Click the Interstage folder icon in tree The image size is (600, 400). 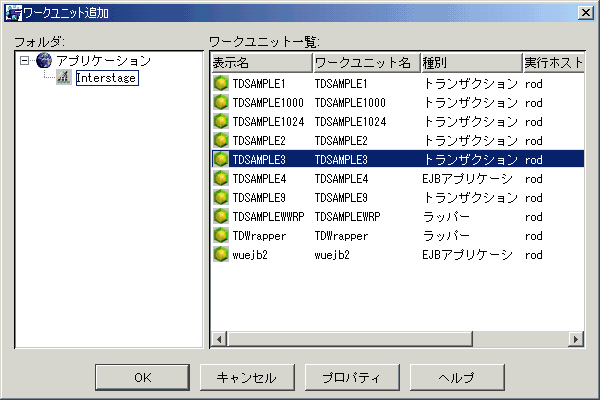[64, 77]
